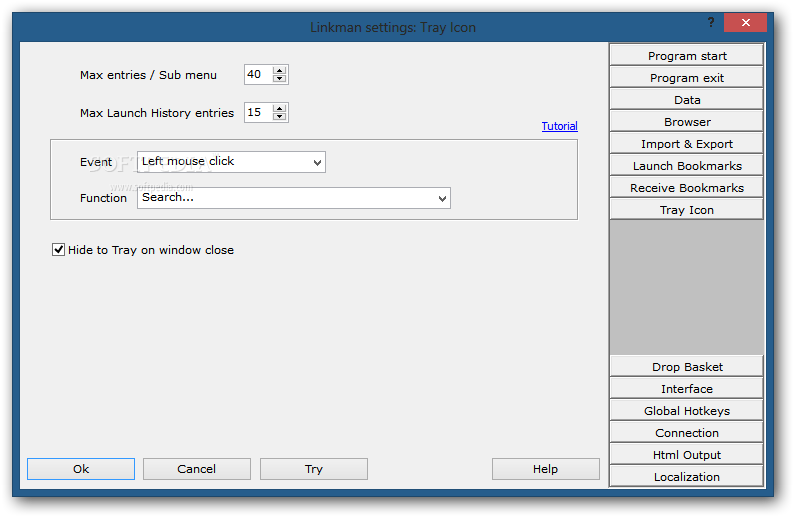794x517 pixels.
Task: Open Global Hotkeys settings
Action: pos(686,411)
